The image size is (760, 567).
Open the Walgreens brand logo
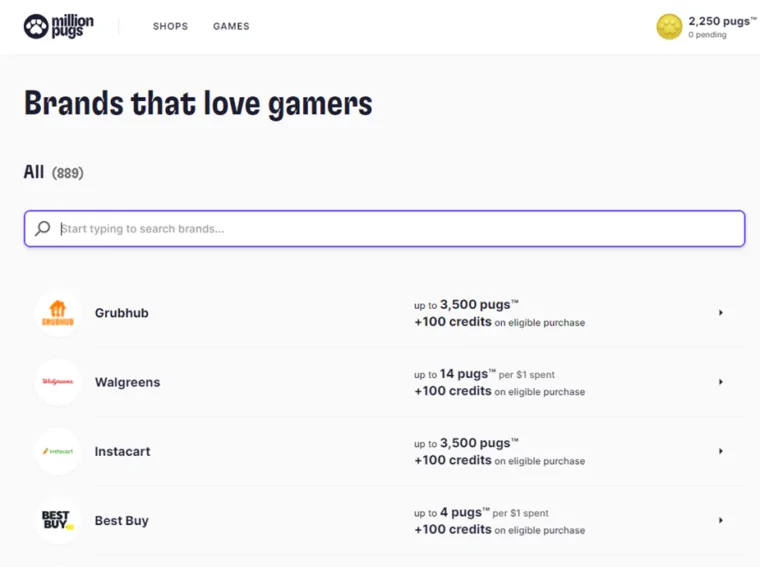pyautogui.click(x=58, y=382)
